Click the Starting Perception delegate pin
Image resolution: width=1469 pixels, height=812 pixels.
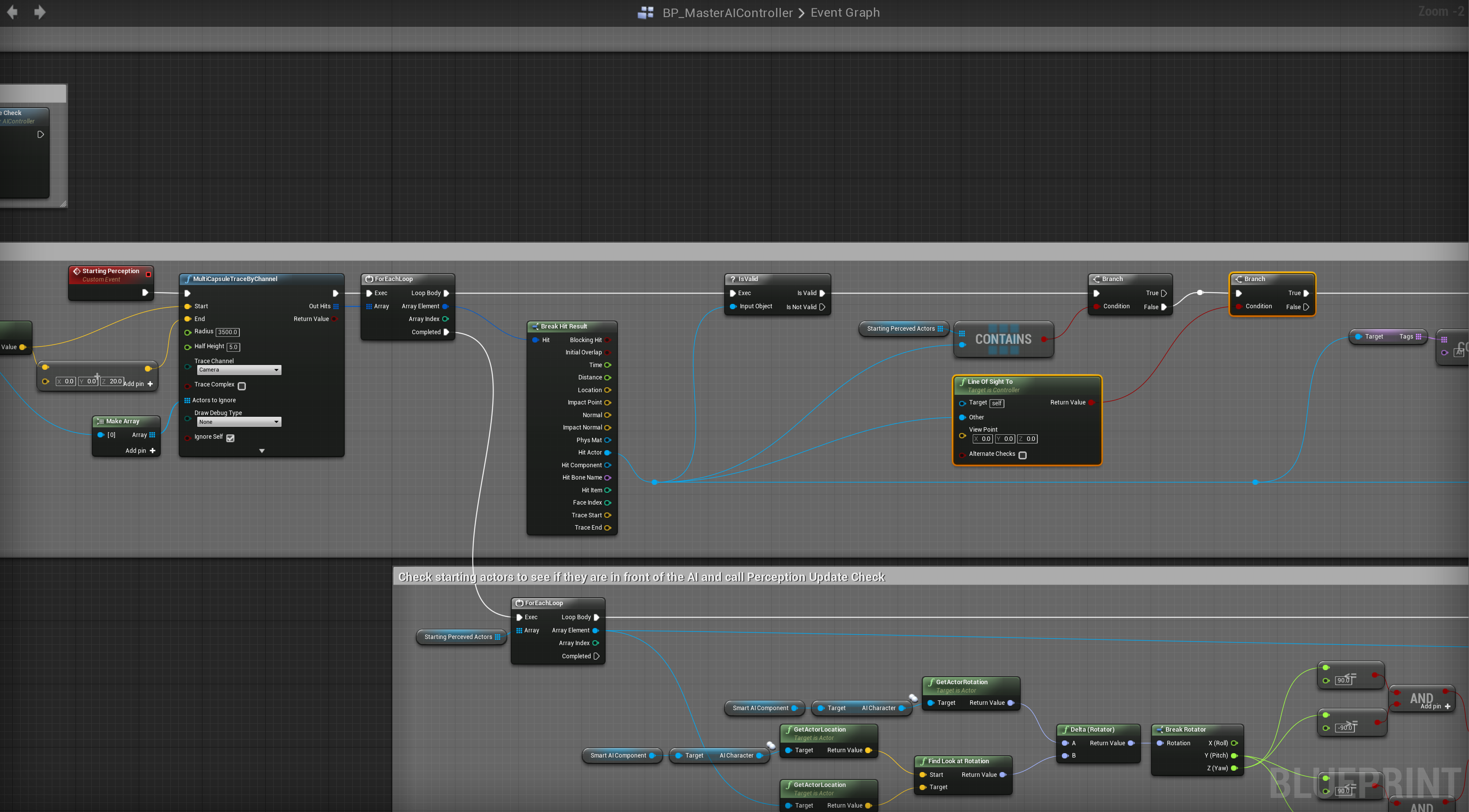pyautogui.click(x=148, y=274)
